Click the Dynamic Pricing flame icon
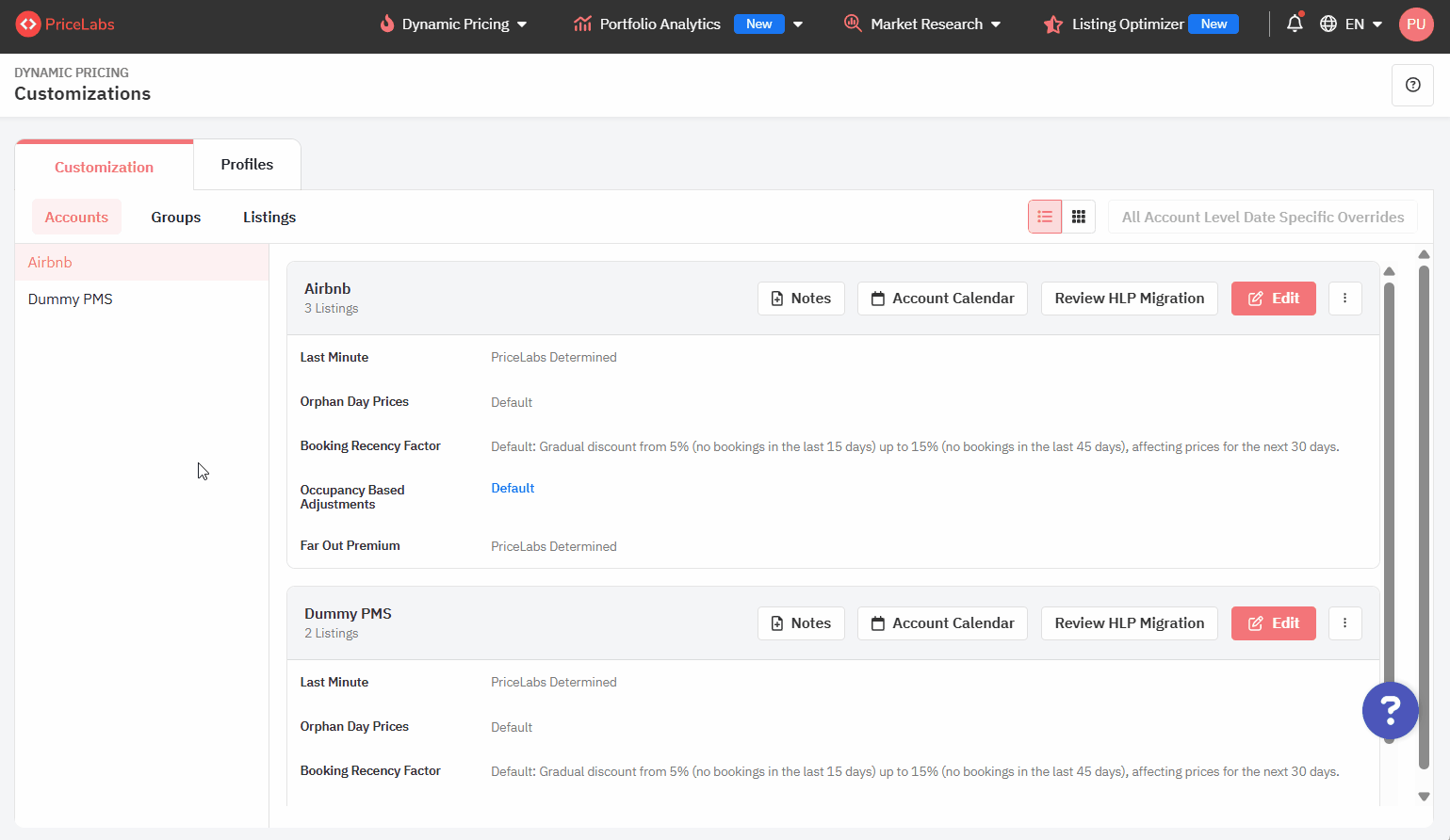Image resolution: width=1450 pixels, height=840 pixels. point(386,24)
